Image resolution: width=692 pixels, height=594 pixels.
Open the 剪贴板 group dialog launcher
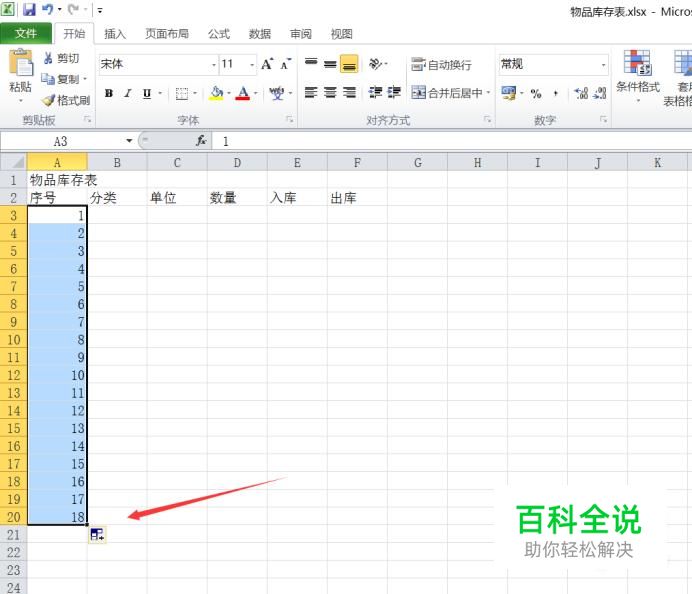click(87, 119)
